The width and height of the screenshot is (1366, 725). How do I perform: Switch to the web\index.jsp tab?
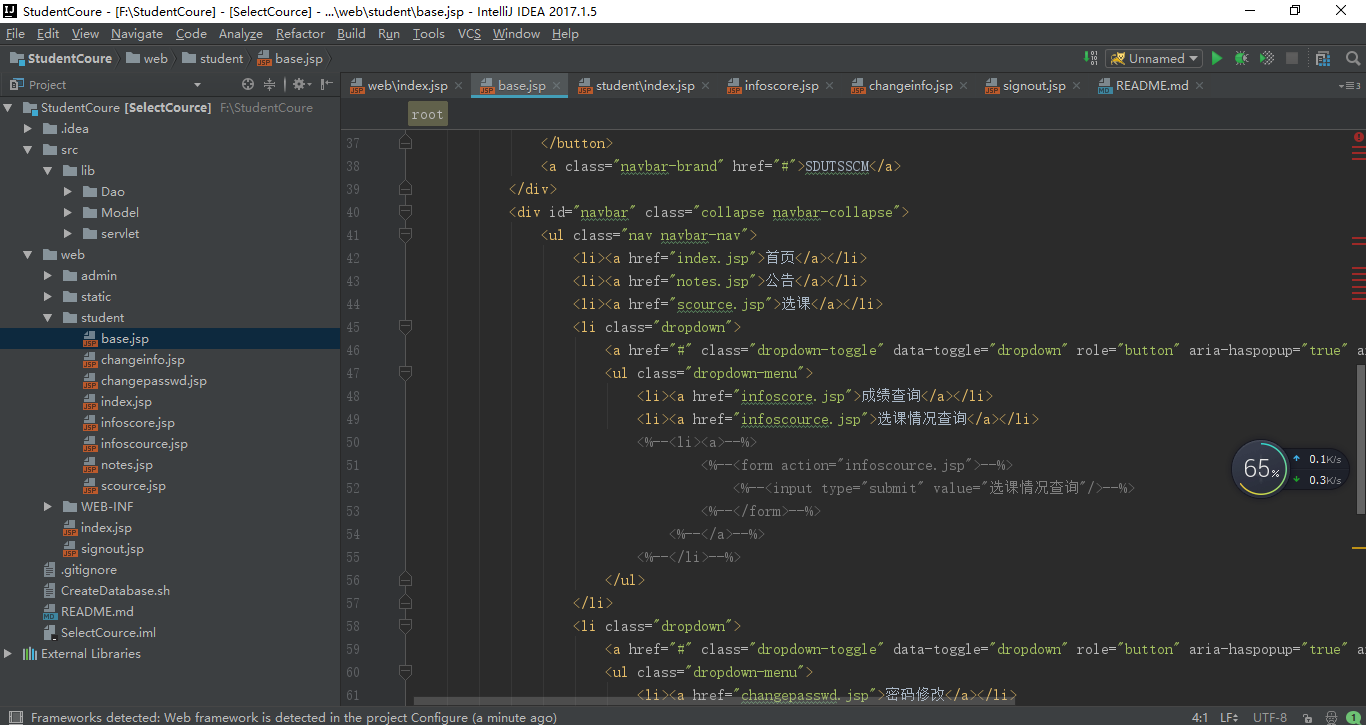pos(406,86)
